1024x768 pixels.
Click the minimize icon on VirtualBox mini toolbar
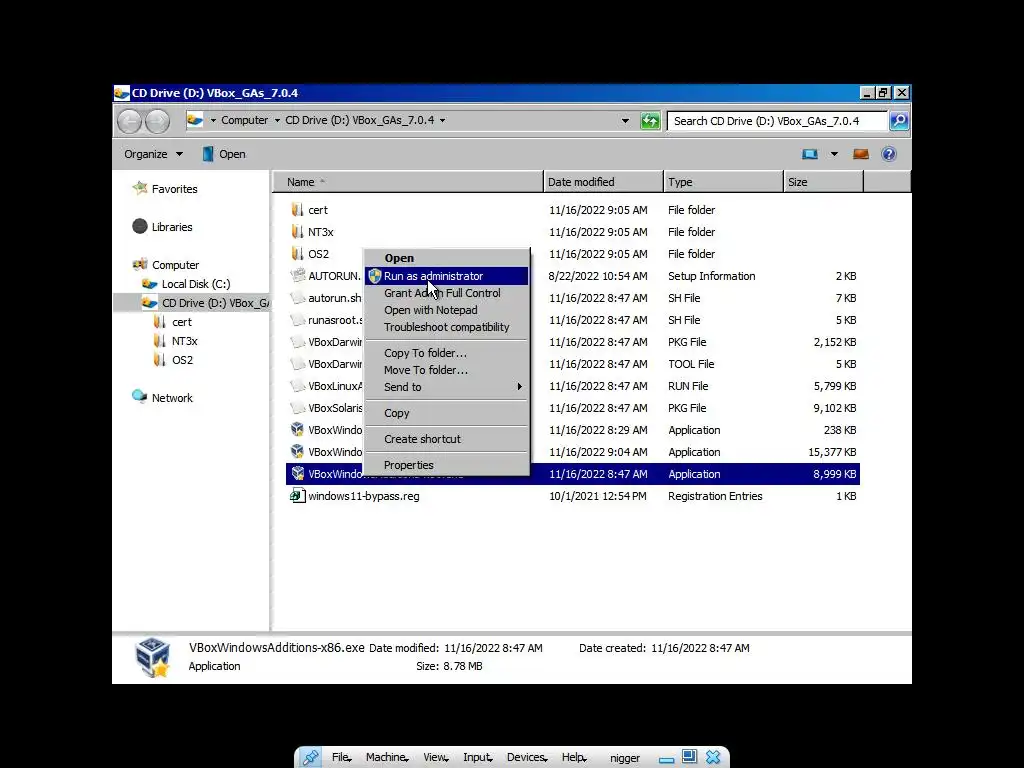[x=666, y=760]
